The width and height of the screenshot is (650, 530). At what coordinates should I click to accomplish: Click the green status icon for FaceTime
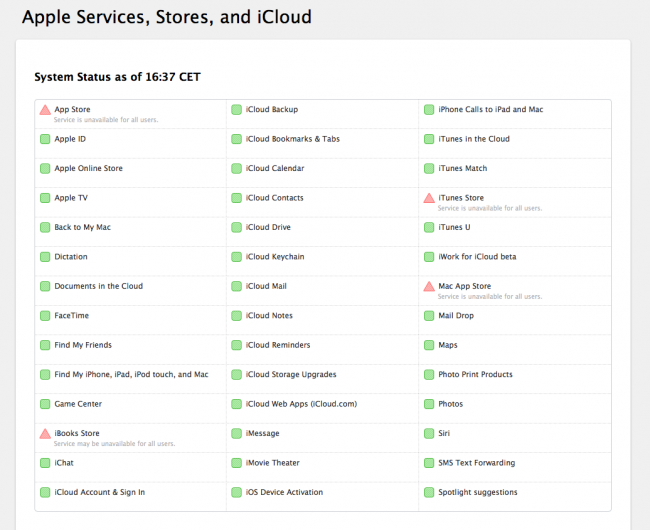pos(45,316)
